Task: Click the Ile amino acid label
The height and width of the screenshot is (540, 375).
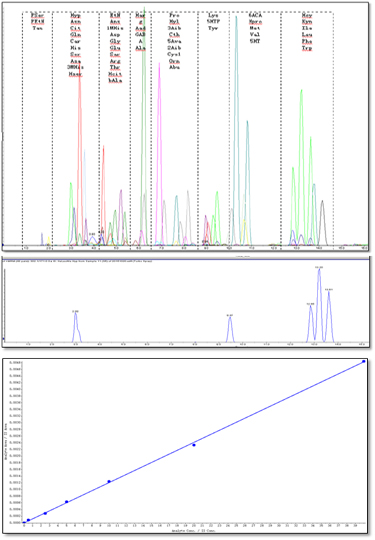Action: point(307,28)
